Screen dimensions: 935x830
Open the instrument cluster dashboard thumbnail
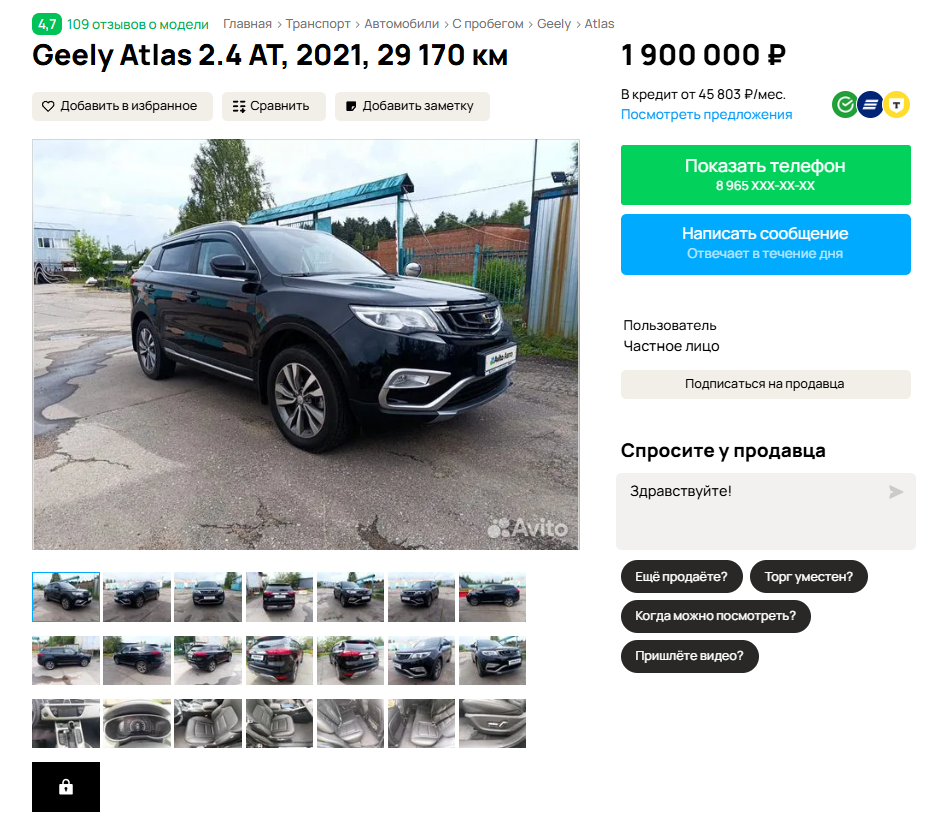click(x=137, y=723)
